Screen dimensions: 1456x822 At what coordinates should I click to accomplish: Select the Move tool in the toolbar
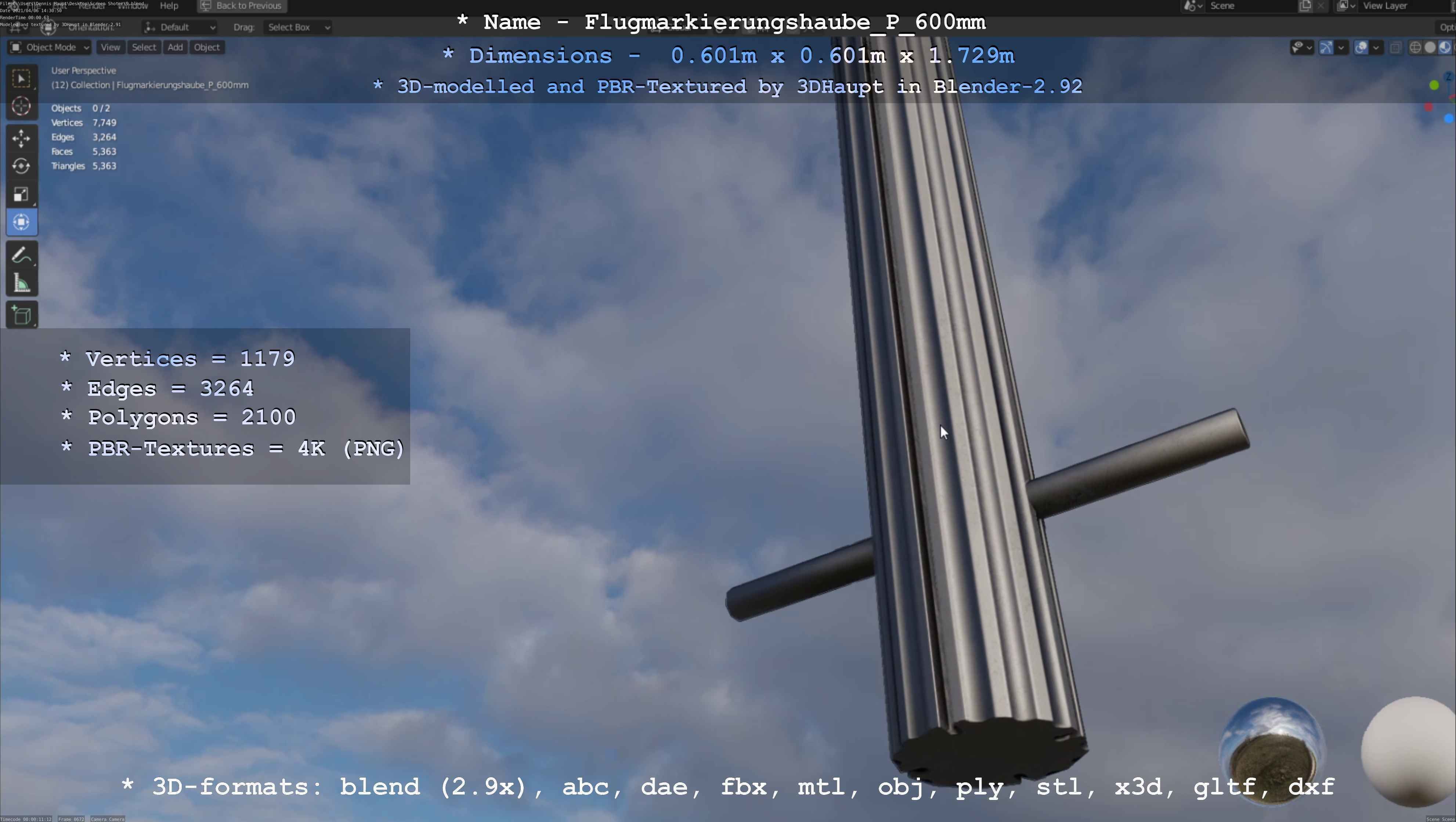click(21, 138)
